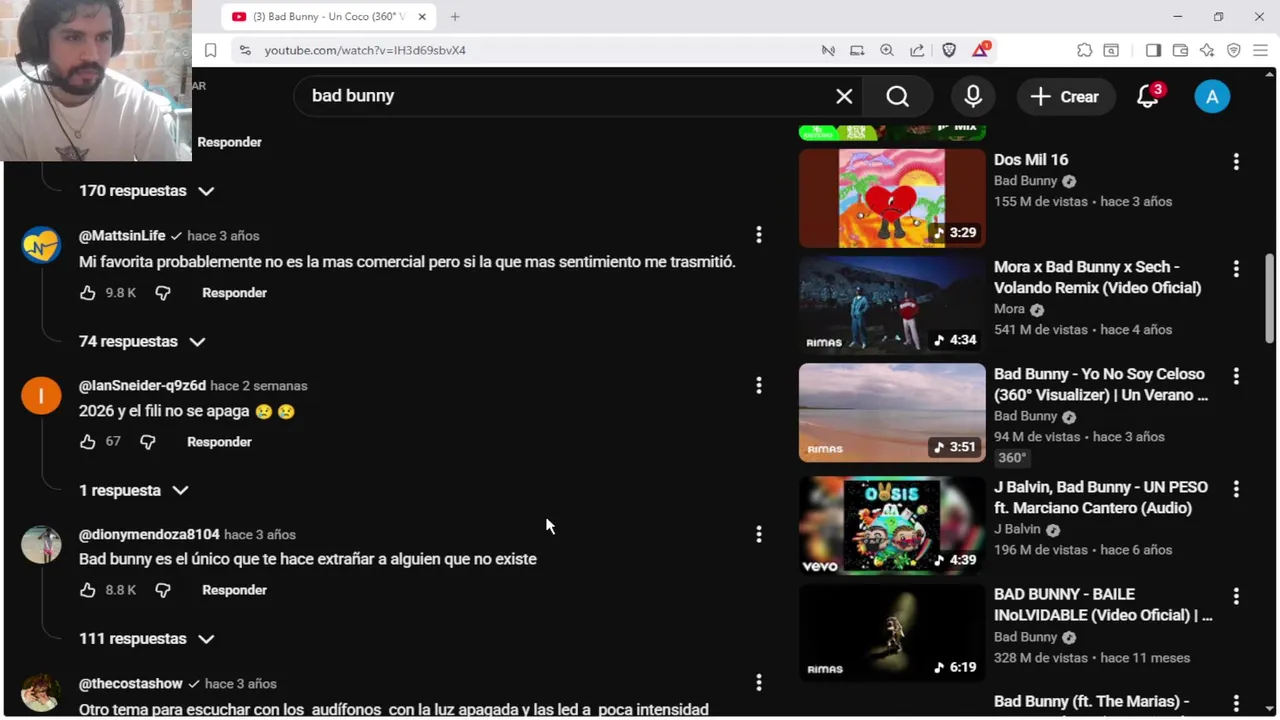Expand 1 respuesta reply
This screenshot has height=720, width=1280.
coord(134,490)
